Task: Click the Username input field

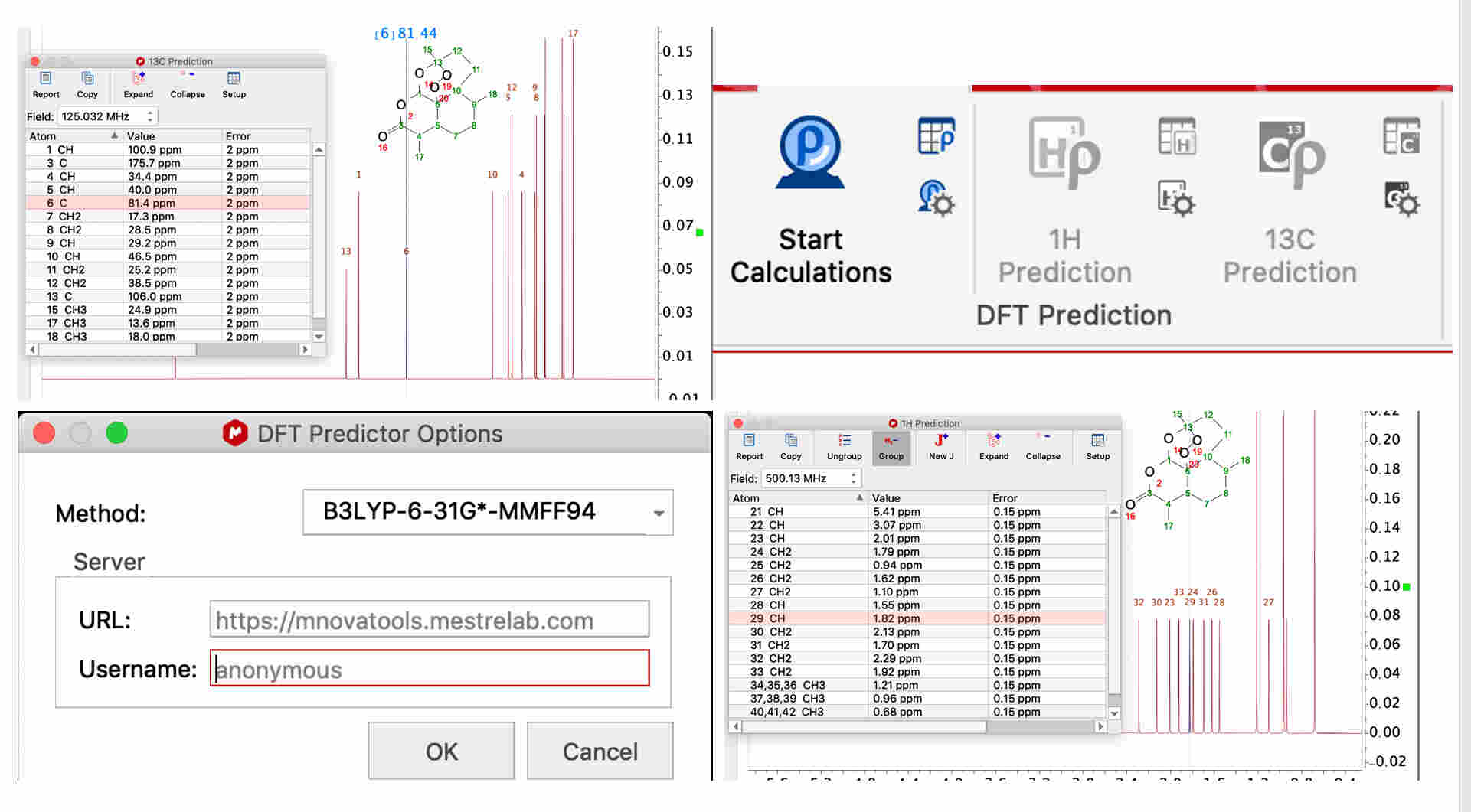Action: click(429, 669)
